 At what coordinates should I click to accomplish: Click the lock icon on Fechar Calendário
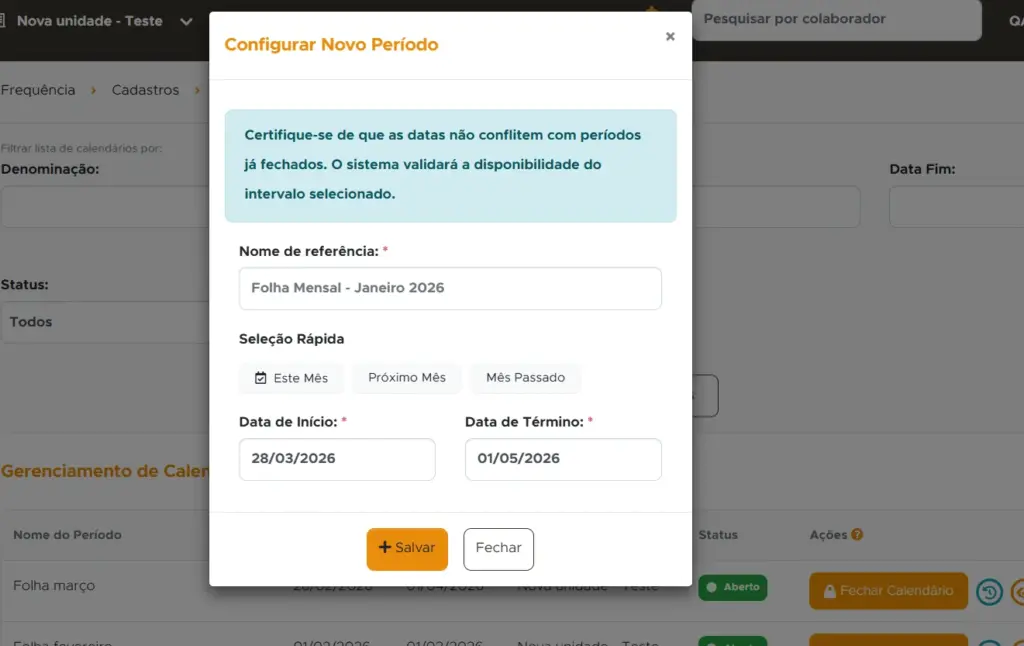(x=830, y=591)
